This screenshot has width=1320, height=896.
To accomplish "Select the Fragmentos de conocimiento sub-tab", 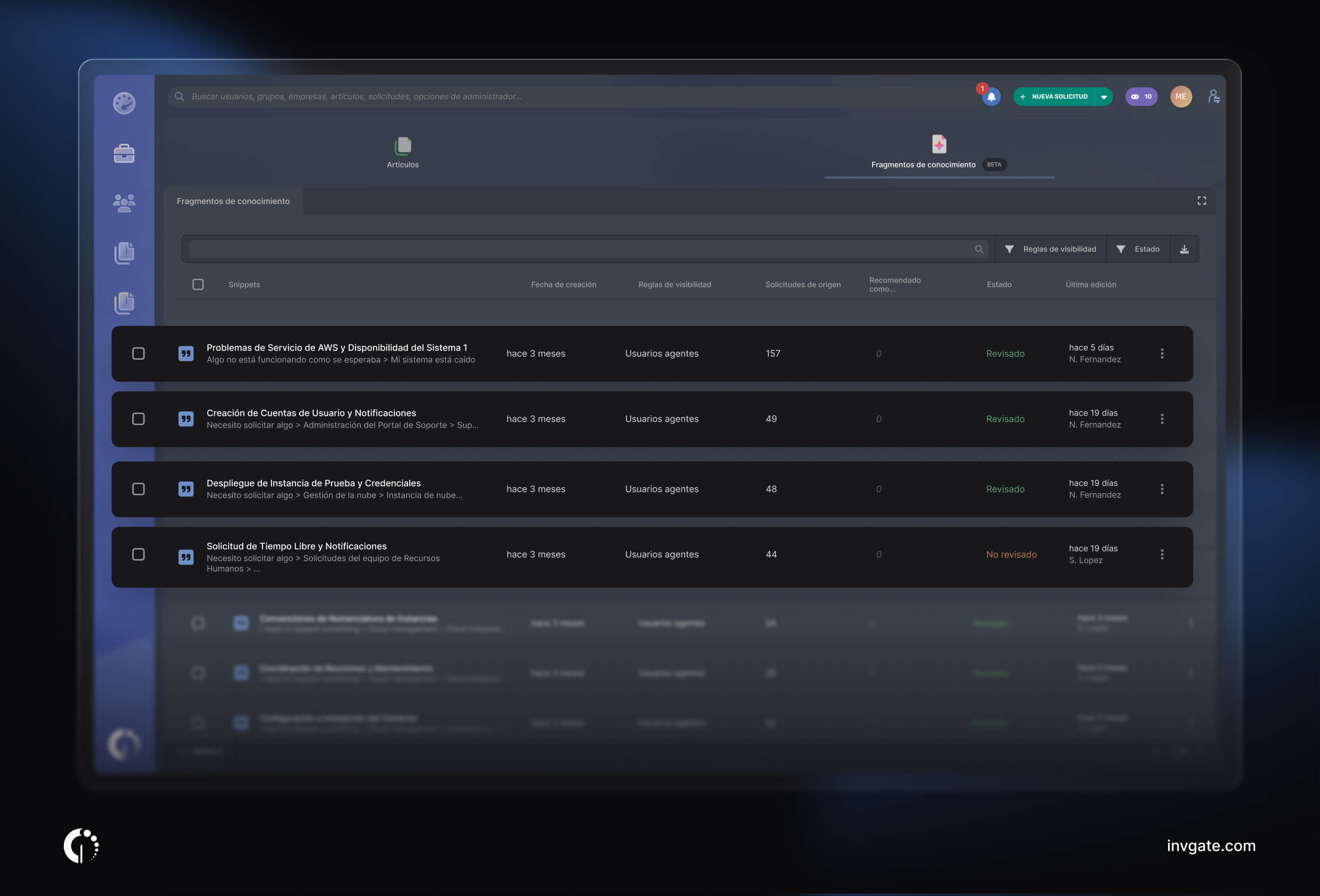I will tap(233, 201).
